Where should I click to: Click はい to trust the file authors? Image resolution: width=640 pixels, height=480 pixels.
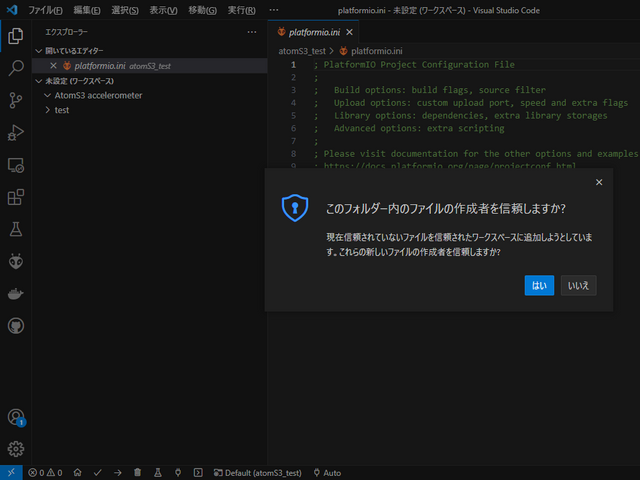[x=539, y=285]
